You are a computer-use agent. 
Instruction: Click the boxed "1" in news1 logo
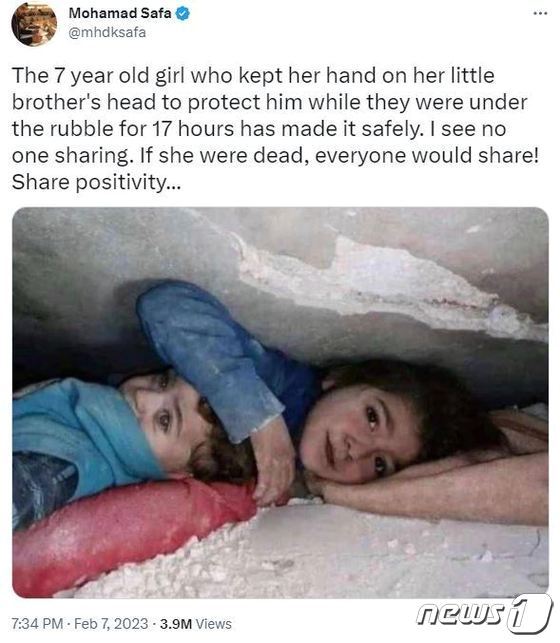[x=529, y=614]
